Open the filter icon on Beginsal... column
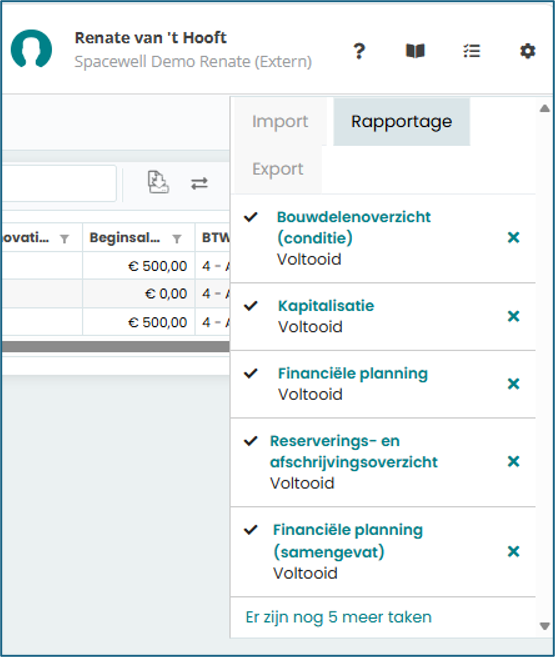 (x=177, y=238)
